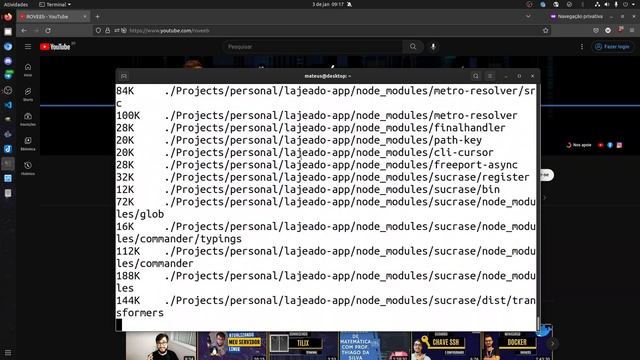Screen dimensions: 640x360
Task: Open a new Firefox tab
Action: pyautogui.click(x=98, y=16)
